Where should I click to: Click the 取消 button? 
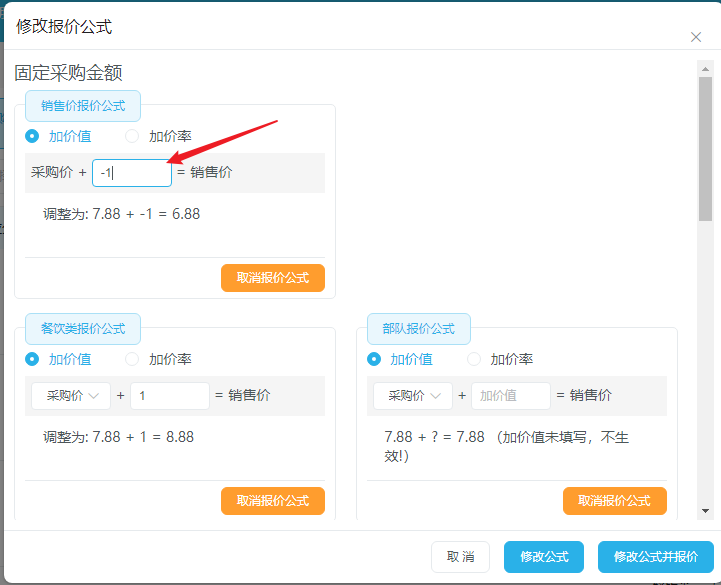point(460,557)
